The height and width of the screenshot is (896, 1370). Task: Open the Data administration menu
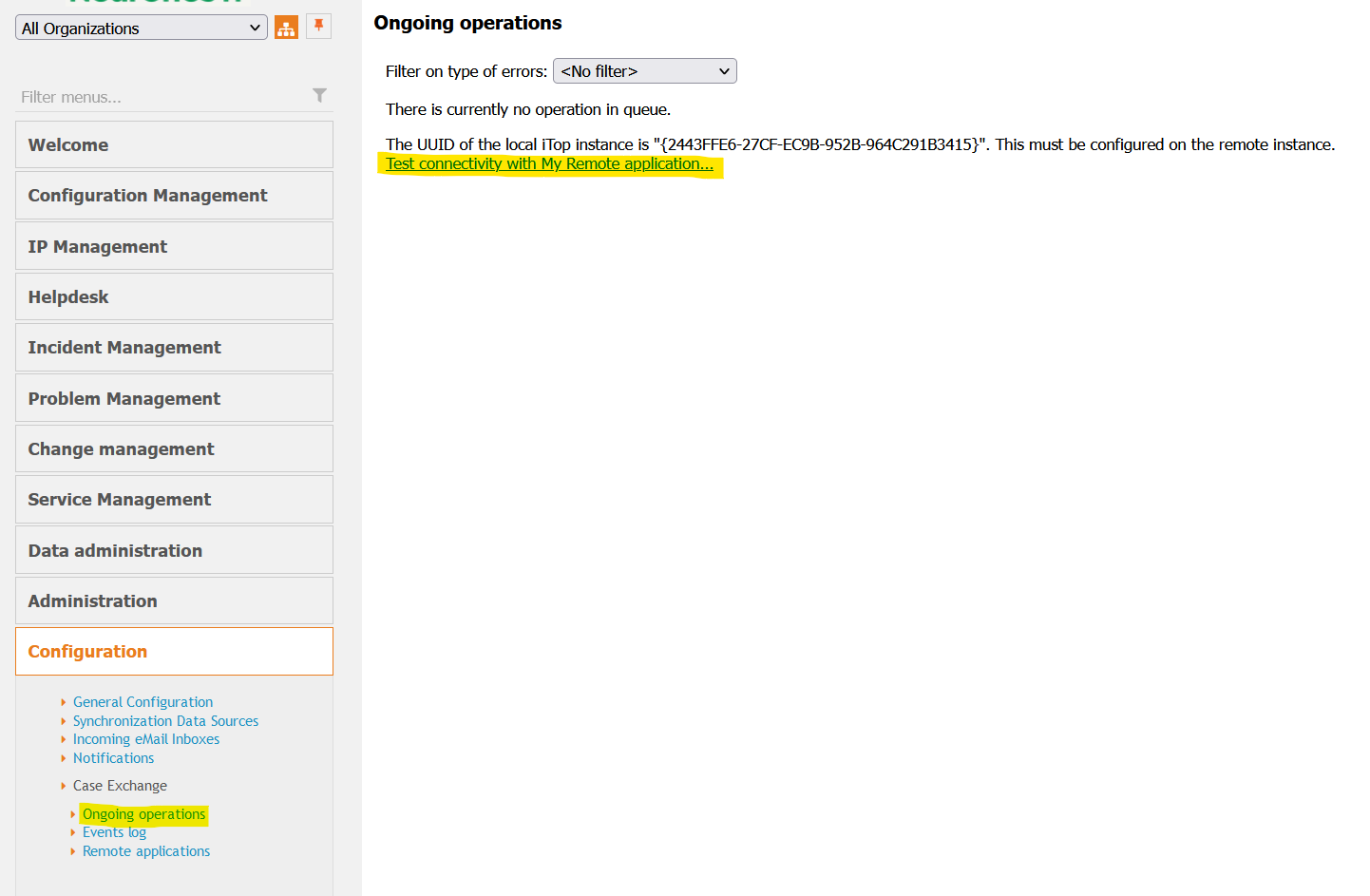pos(174,551)
